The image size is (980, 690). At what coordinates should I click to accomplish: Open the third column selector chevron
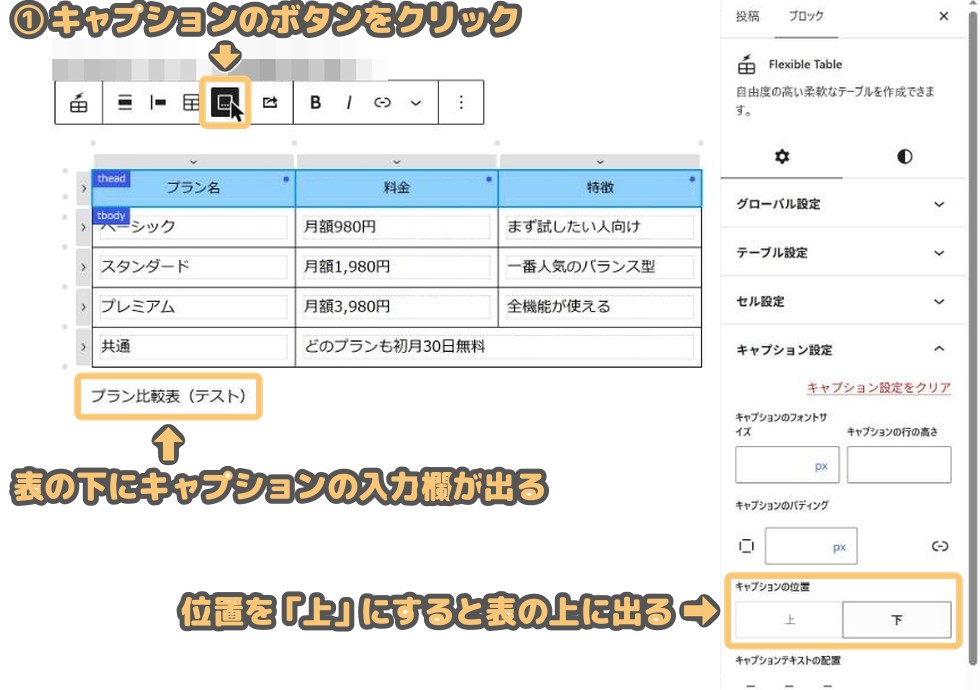coord(600,162)
